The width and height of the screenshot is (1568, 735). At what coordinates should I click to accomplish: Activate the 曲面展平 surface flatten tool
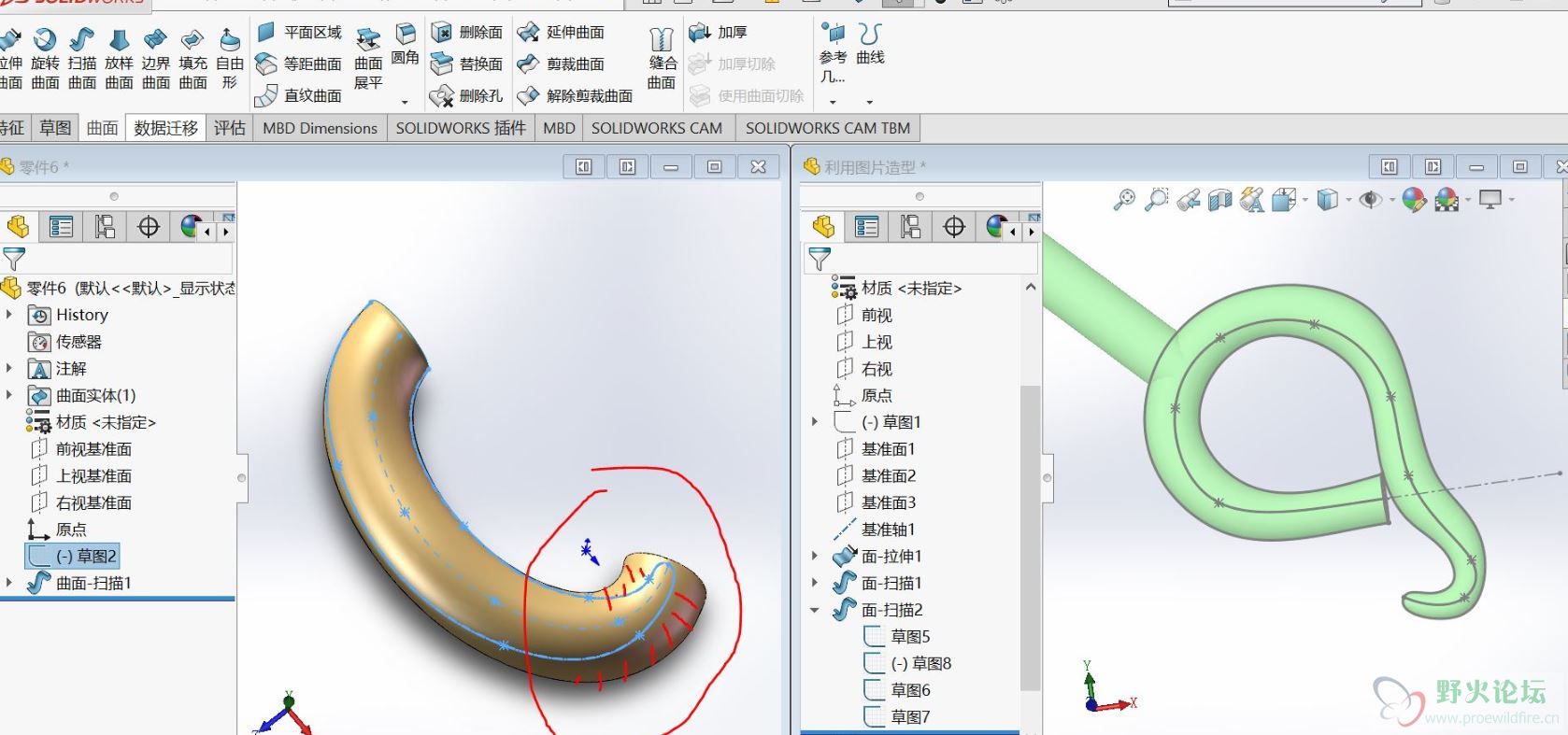pyautogui.click(x=368, y=59)
